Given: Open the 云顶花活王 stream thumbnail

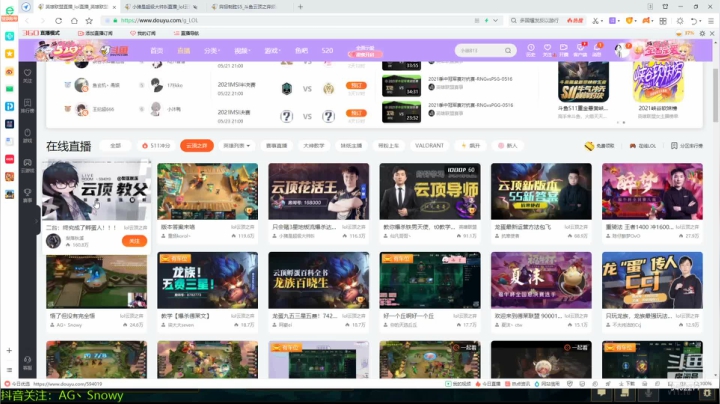Looking at the screenshot, I should point(319,191).
